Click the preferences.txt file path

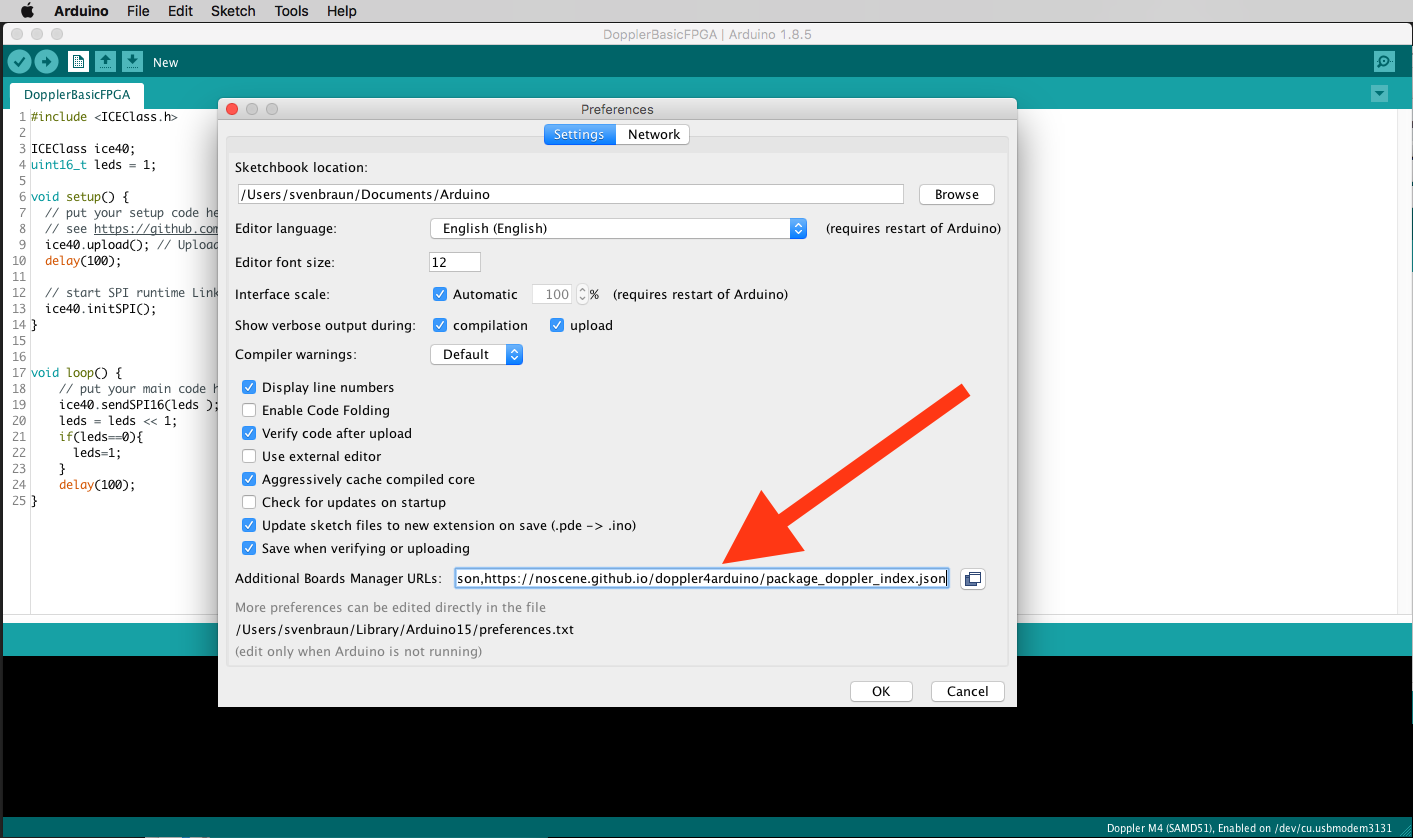pos(404,629)
